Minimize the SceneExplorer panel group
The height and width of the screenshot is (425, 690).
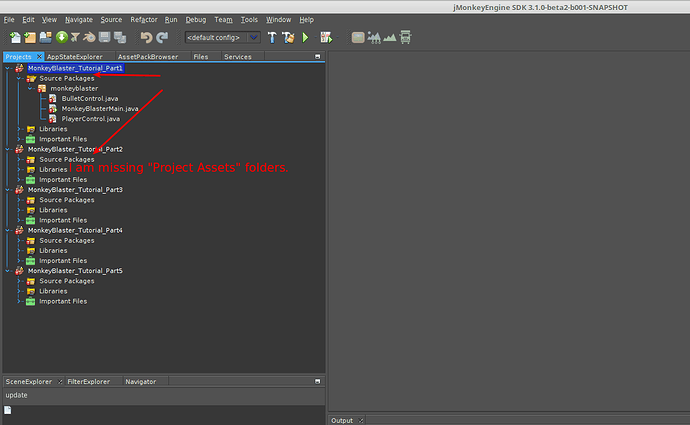(317, 381)
